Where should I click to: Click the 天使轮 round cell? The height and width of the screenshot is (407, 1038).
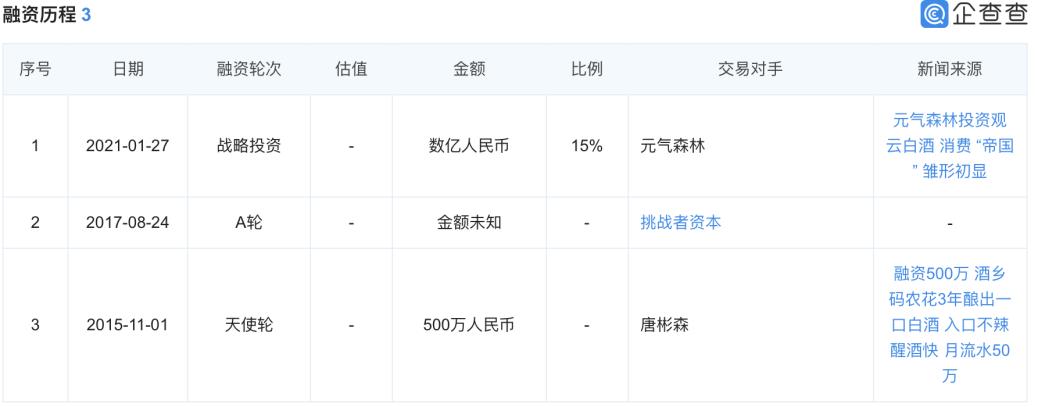click(x=249, y=326)
